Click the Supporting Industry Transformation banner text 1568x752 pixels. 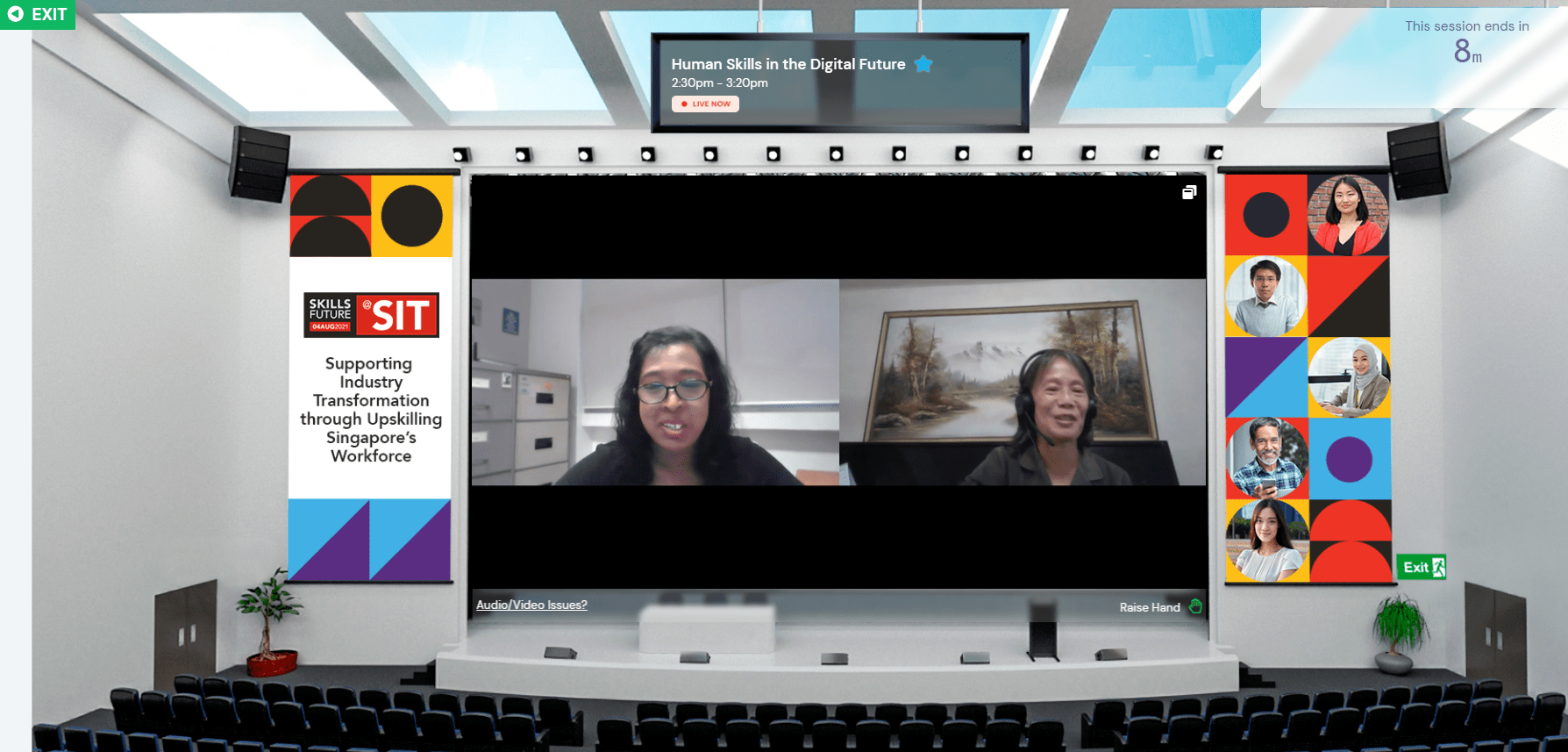tap(371, 409)
